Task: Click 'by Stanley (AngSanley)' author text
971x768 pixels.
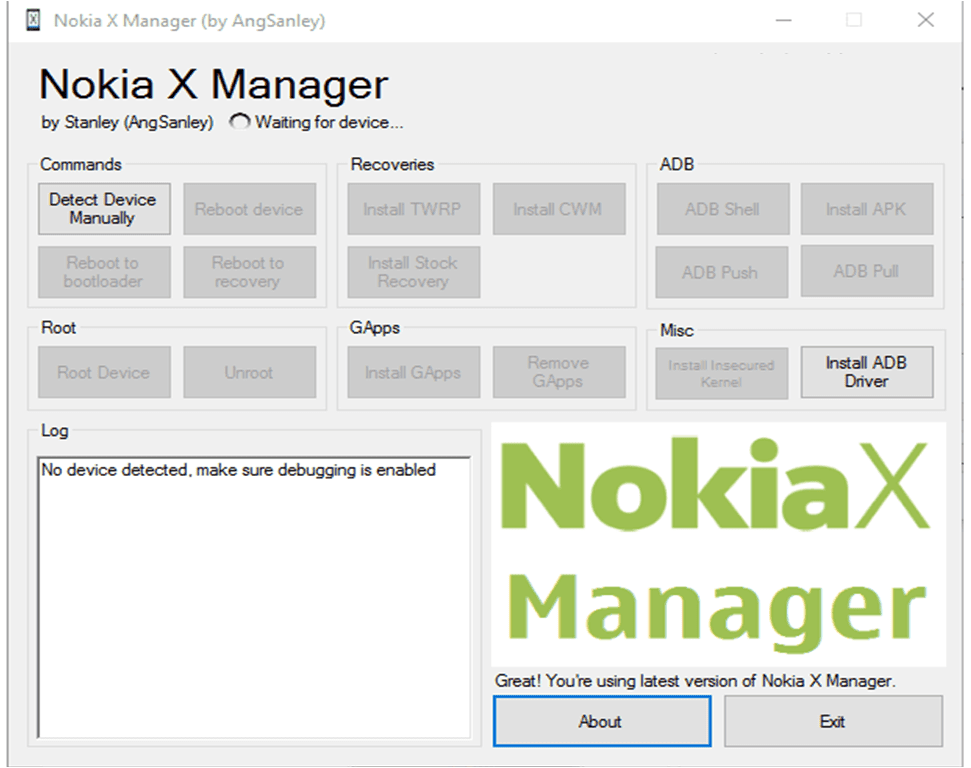Action: tap(128, 122)
